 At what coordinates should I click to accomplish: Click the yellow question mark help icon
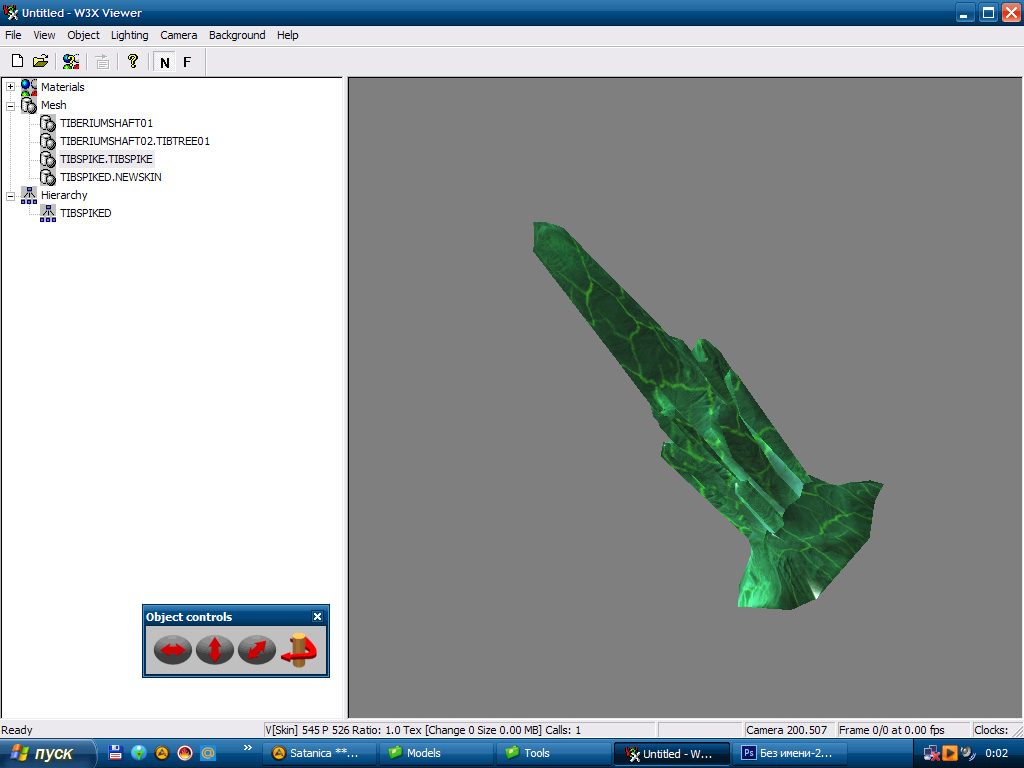point(133,61)
